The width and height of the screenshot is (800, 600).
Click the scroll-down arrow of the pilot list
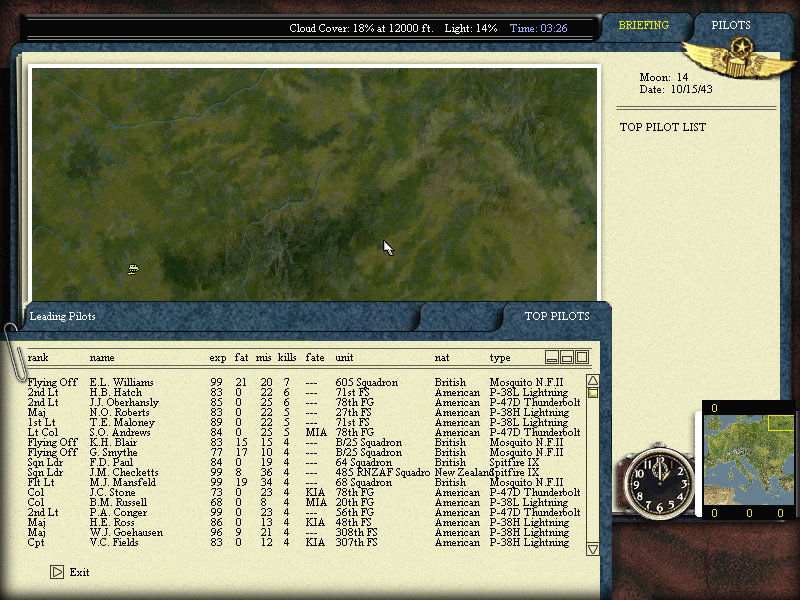click(x=592, y=549)
